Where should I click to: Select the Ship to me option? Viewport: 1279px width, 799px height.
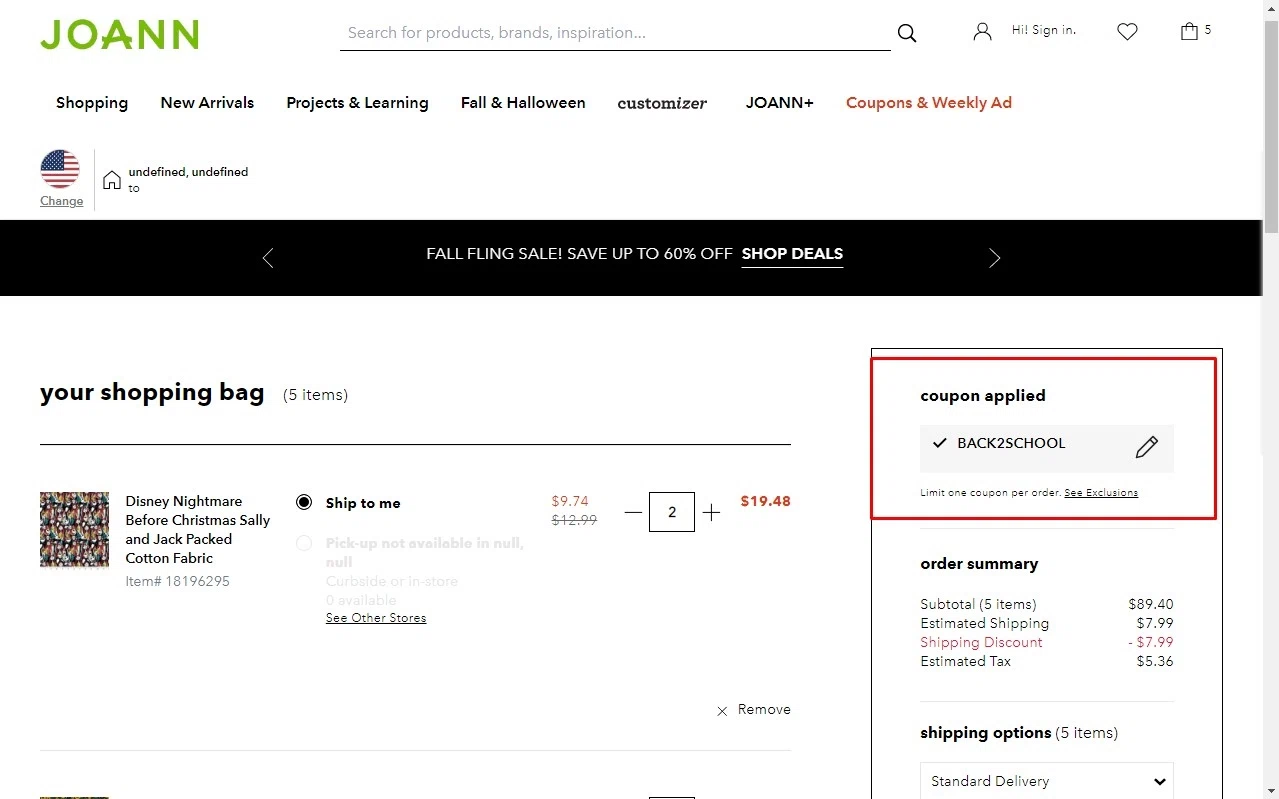[304, 502]
